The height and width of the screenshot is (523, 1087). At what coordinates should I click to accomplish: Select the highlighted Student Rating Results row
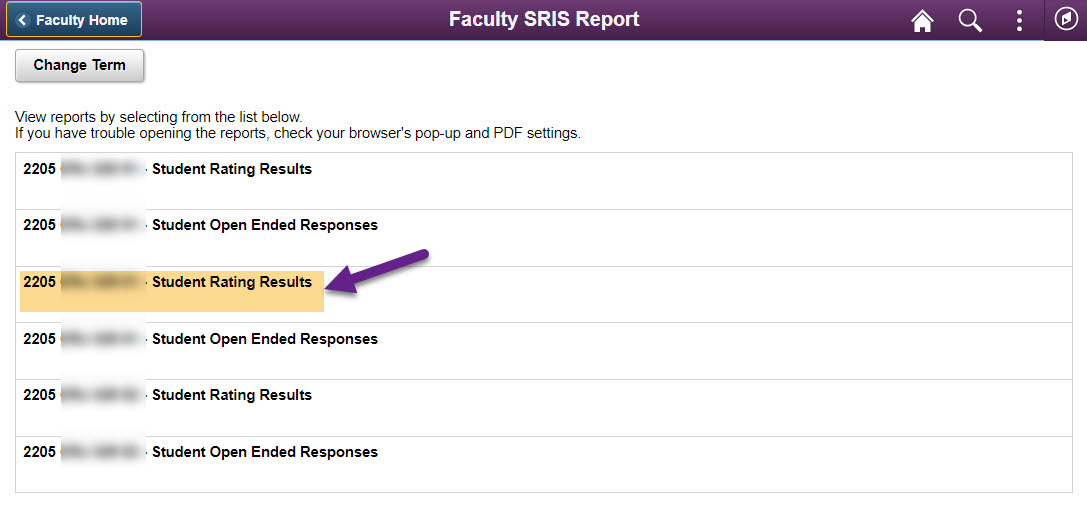(x=231, y=282)
